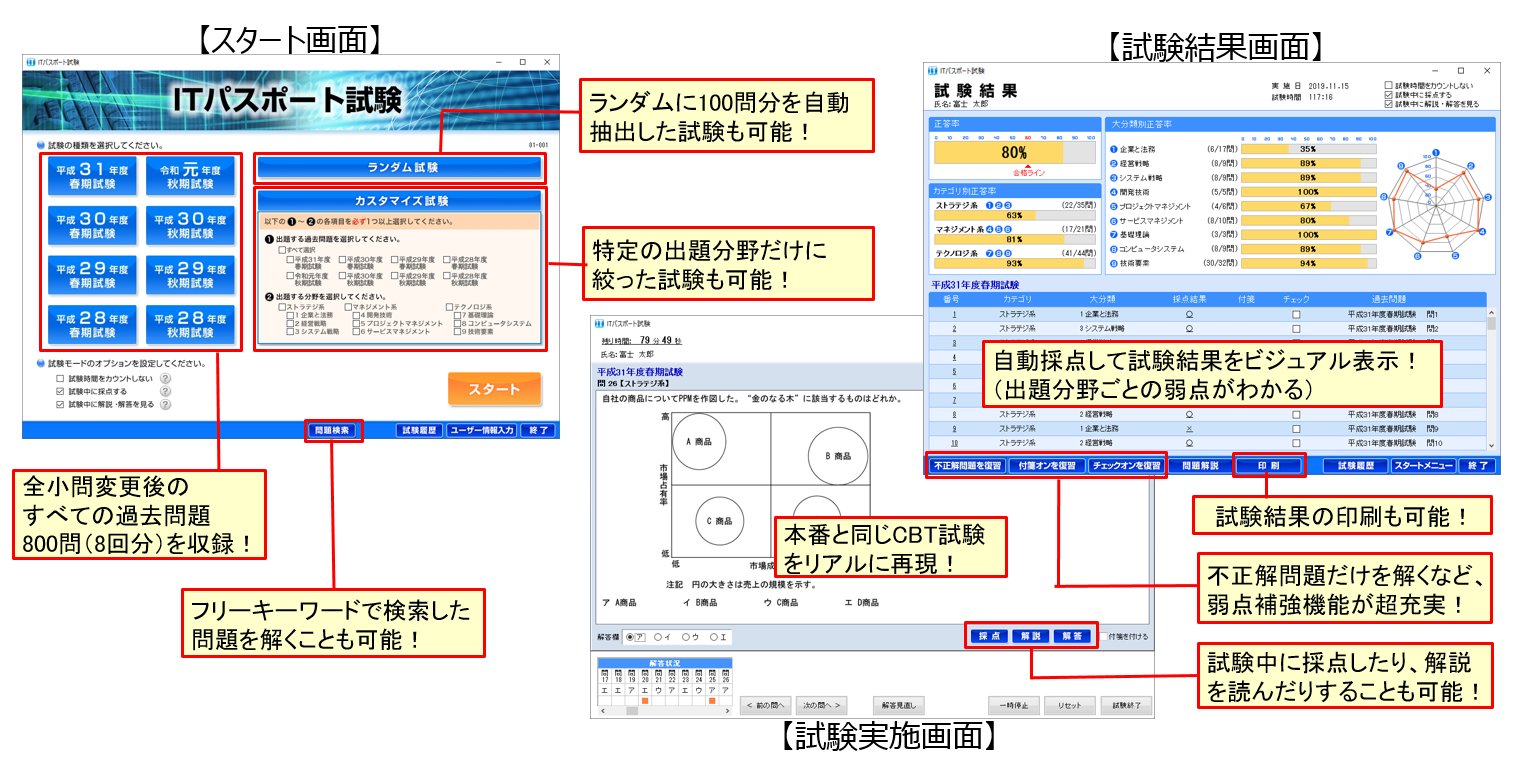Choose 平成28年度 秋期試験 exam tile

(x=191, y=325)
